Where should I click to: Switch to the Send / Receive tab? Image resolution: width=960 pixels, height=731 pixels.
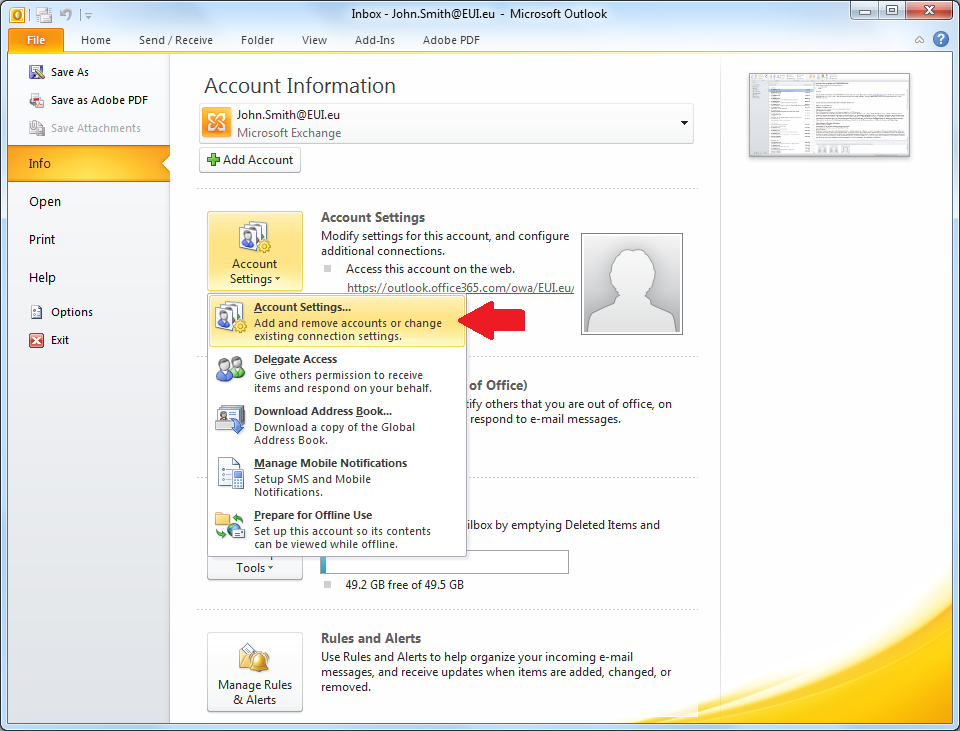tap(175, 40)
